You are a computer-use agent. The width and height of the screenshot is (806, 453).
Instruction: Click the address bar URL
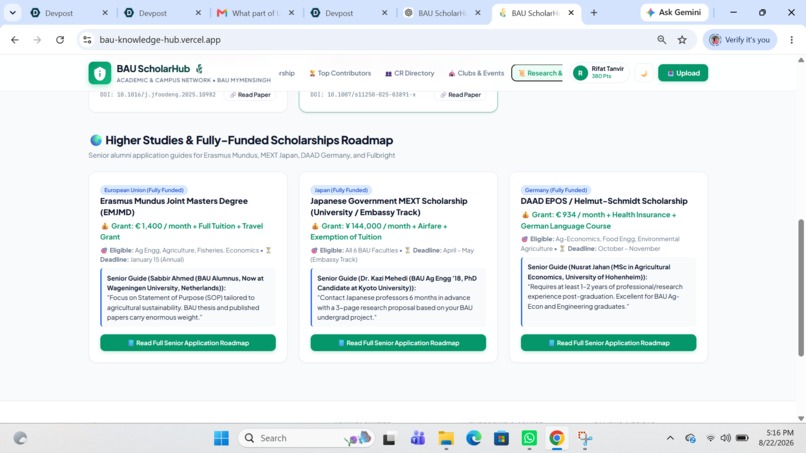click(160, 40)
